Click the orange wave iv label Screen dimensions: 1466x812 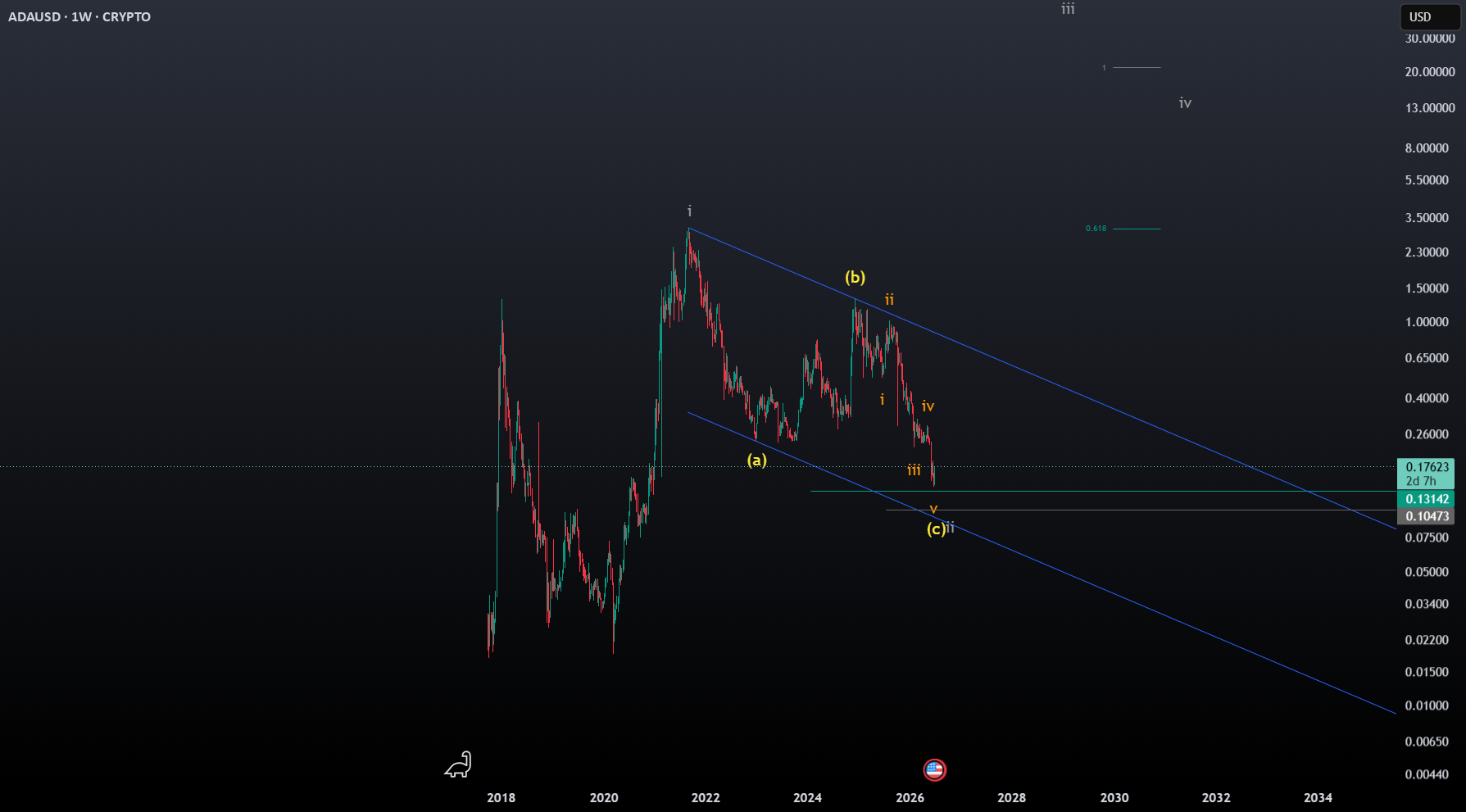(x=928, y=406)
